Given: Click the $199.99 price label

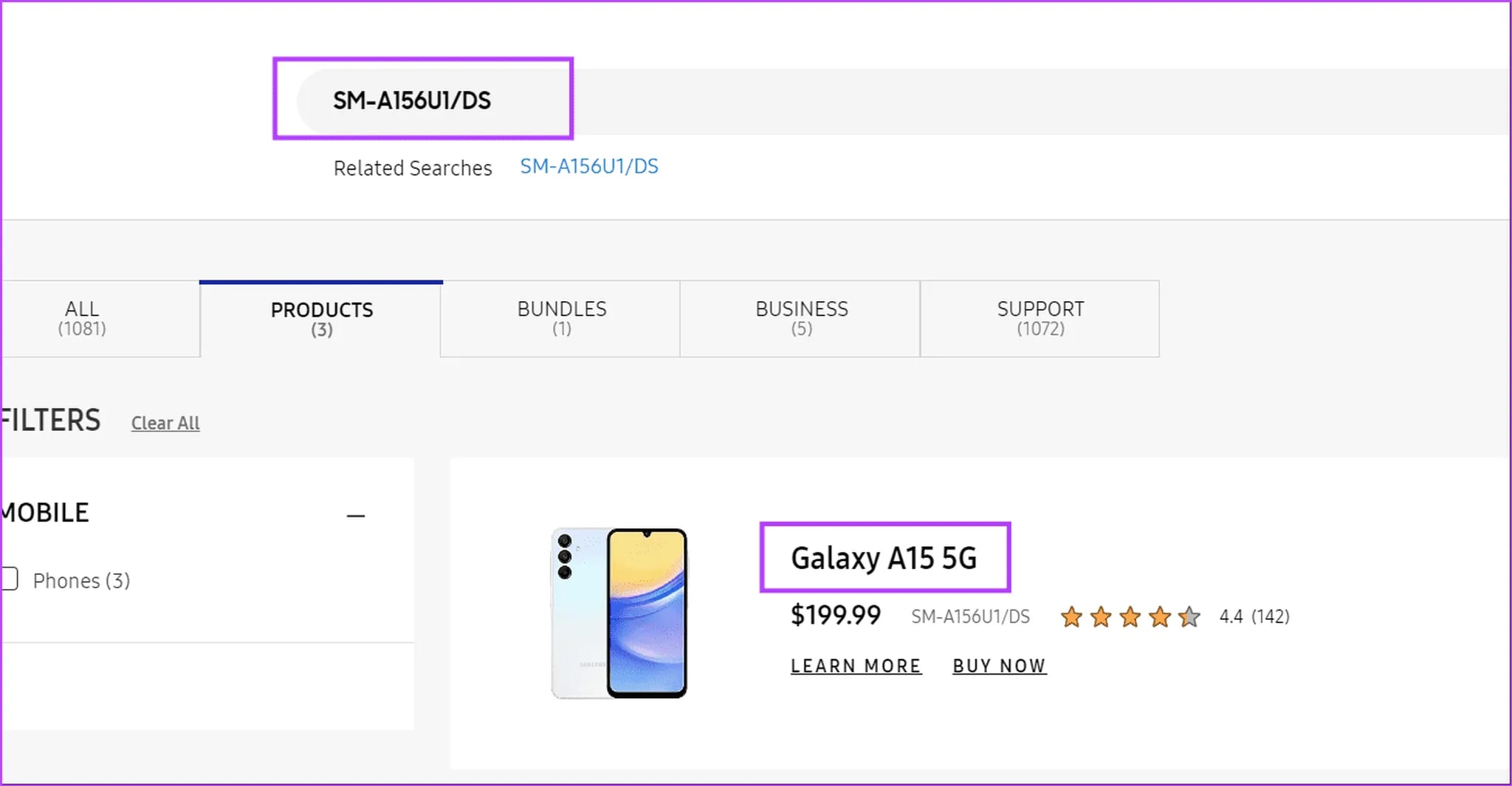Looking at the screenshot, I should (835, 615).
